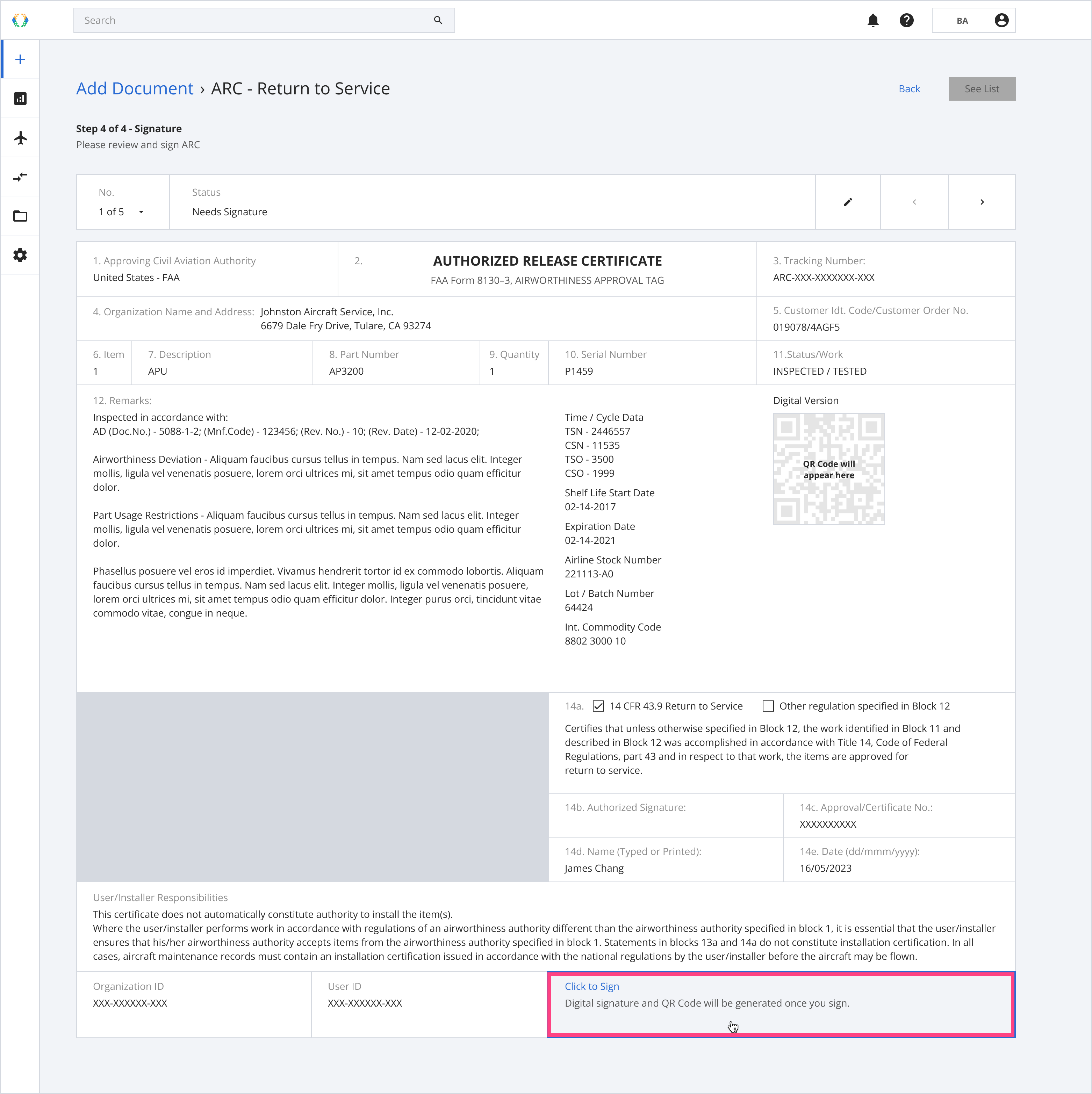1092x1094 pixels.
Task: Click the QR code placeholder image
Action: [829, 469]
